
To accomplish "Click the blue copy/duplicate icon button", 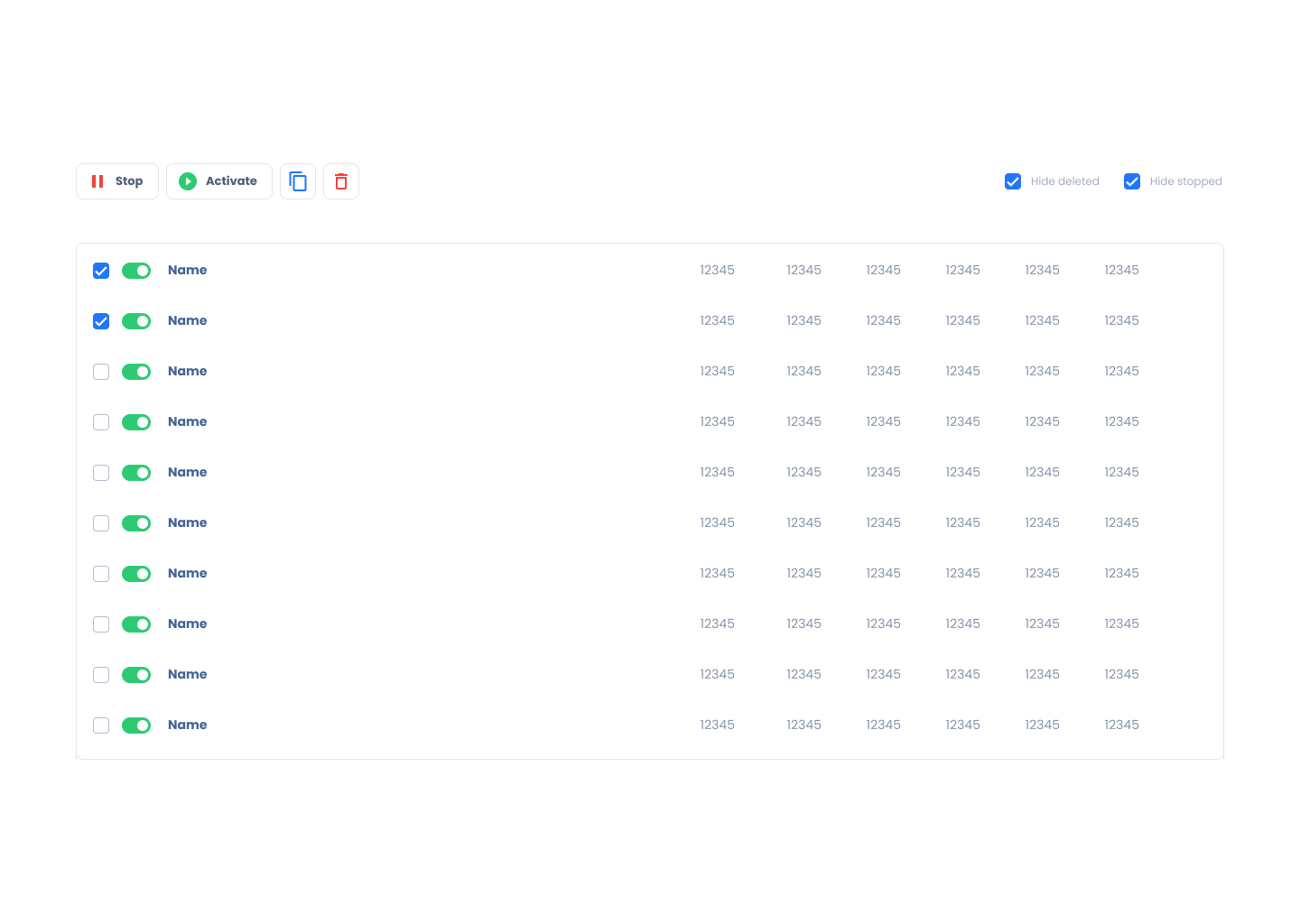I will [x=298, y=181].
